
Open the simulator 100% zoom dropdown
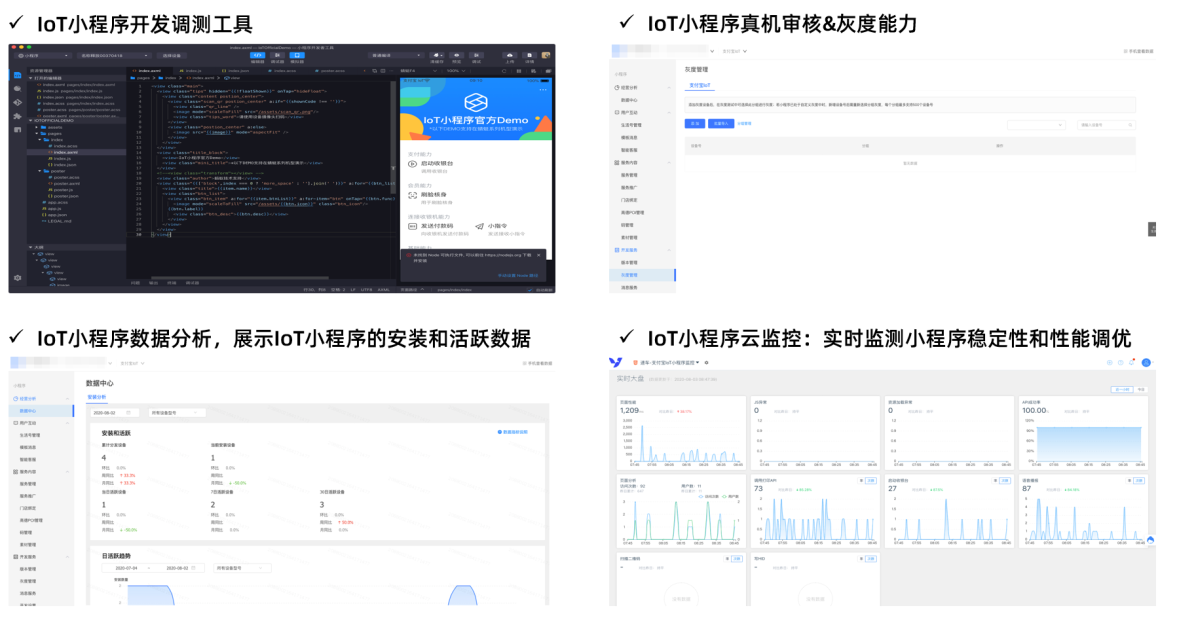click(x=456, y=71)
